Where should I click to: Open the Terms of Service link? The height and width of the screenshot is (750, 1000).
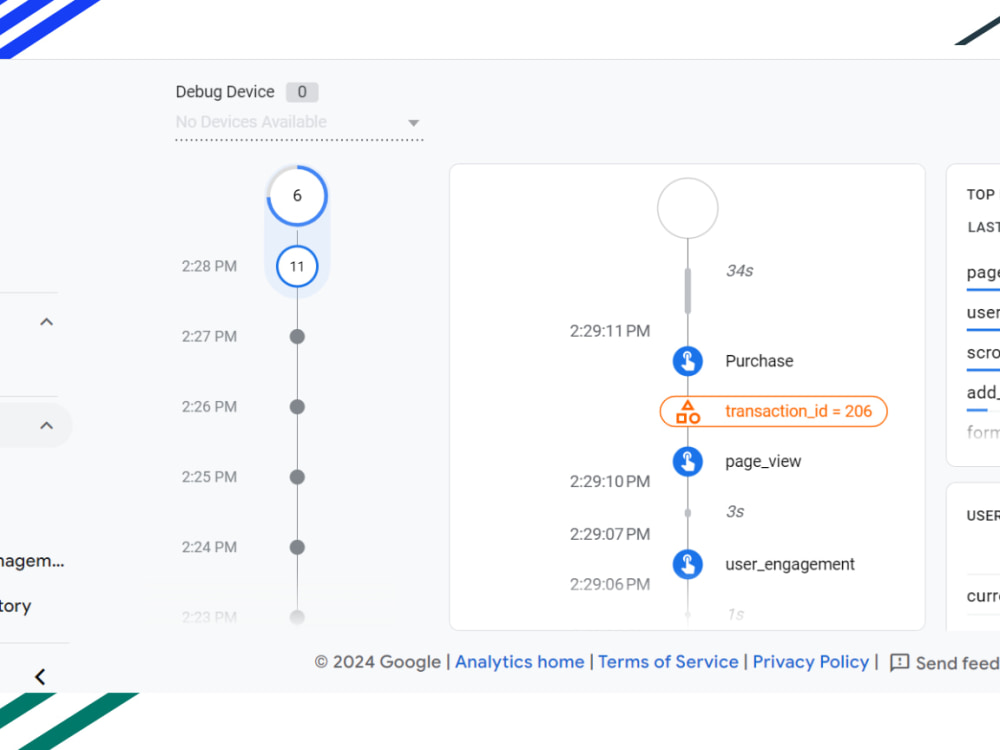(668, 662)
